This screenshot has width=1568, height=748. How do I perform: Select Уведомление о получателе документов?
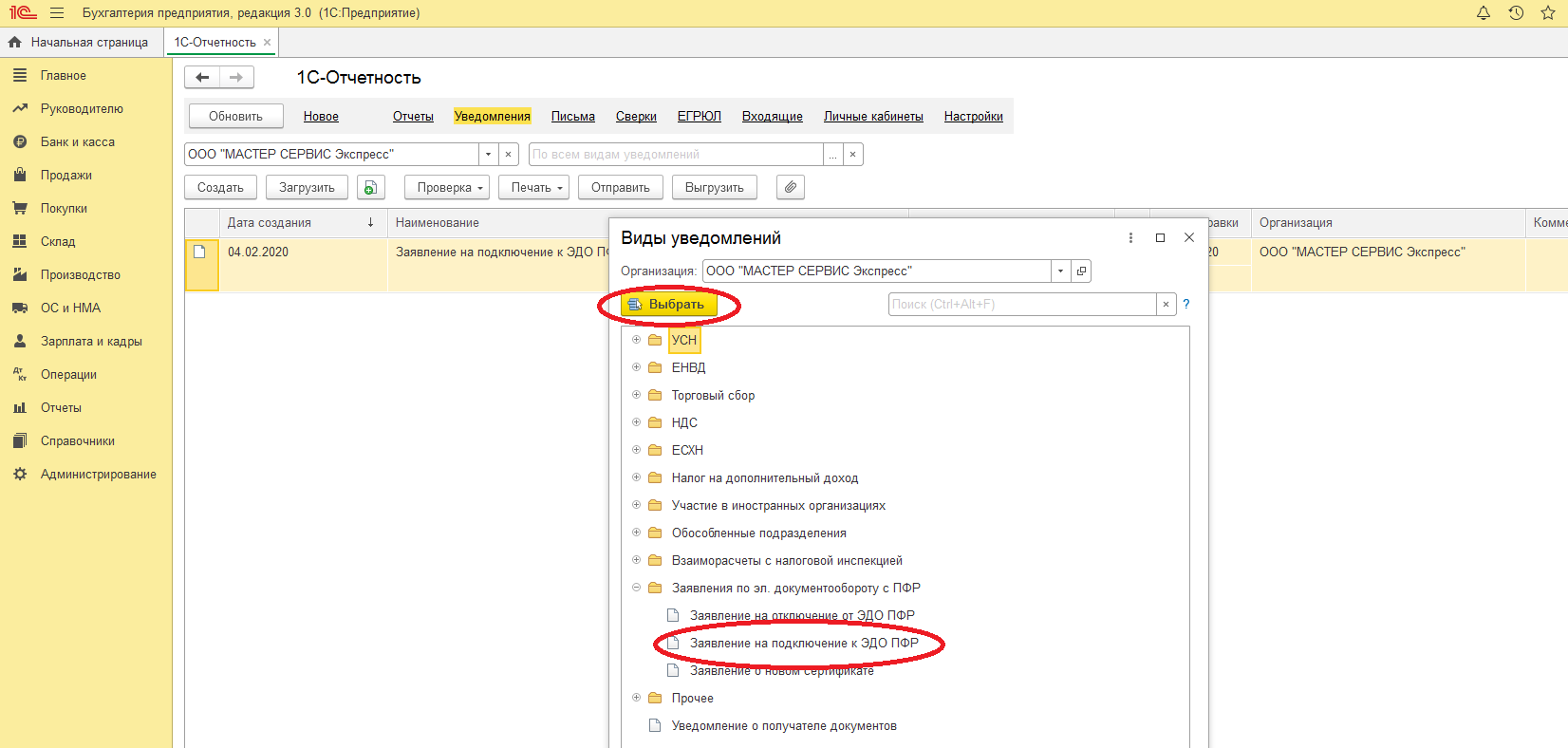784,725
